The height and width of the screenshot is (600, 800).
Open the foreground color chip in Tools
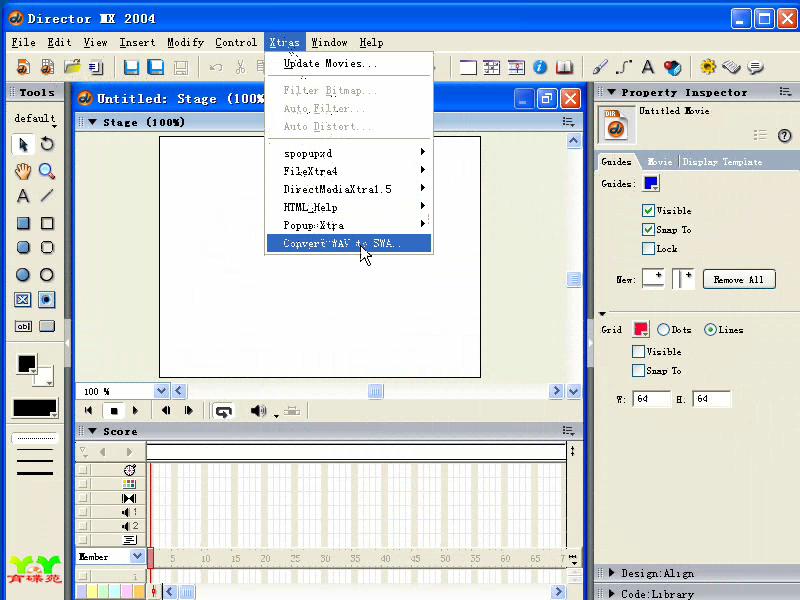pos(27,364)
